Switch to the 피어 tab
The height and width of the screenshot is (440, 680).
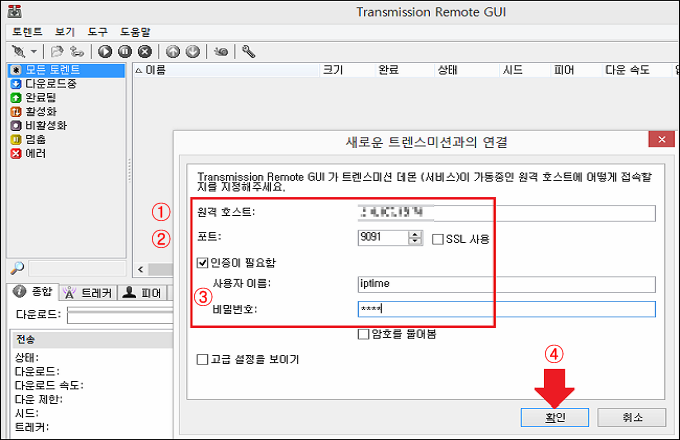(x=142, y=293)
